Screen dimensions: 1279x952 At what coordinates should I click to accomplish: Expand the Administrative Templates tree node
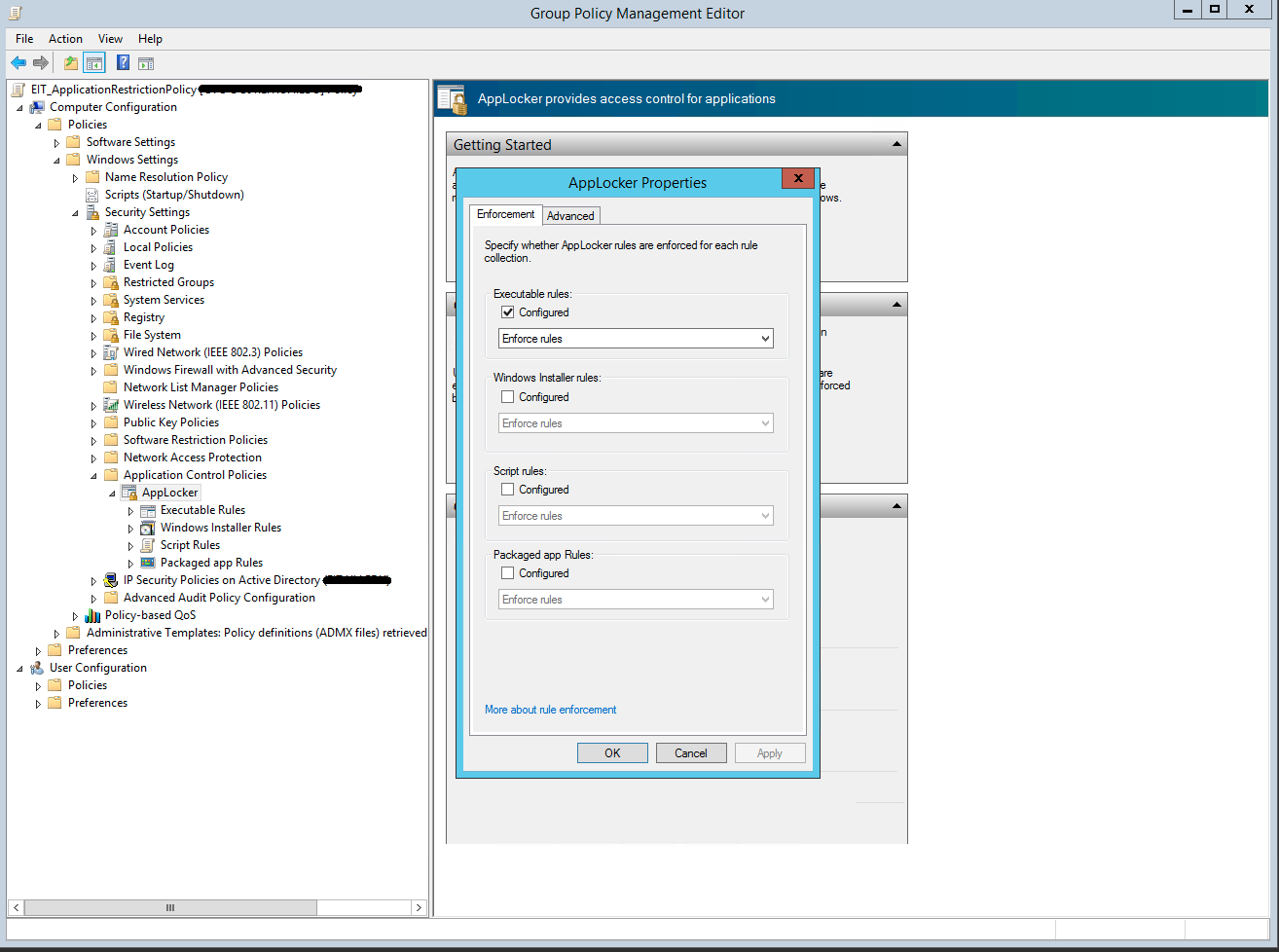pos(57,633)
